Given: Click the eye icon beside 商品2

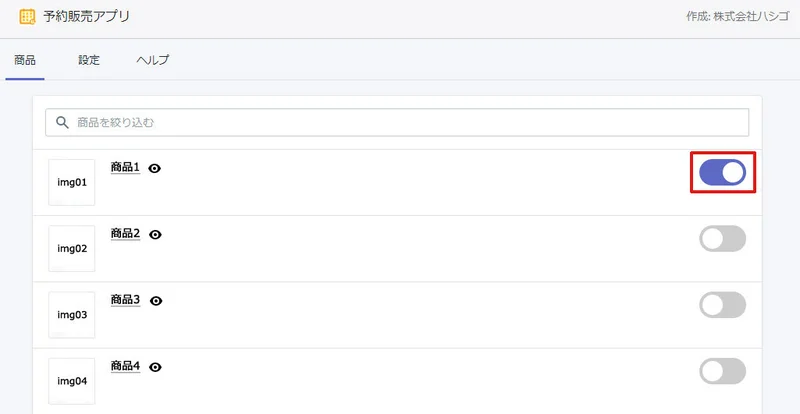Looking at the screenshot, I should [155, 235].
